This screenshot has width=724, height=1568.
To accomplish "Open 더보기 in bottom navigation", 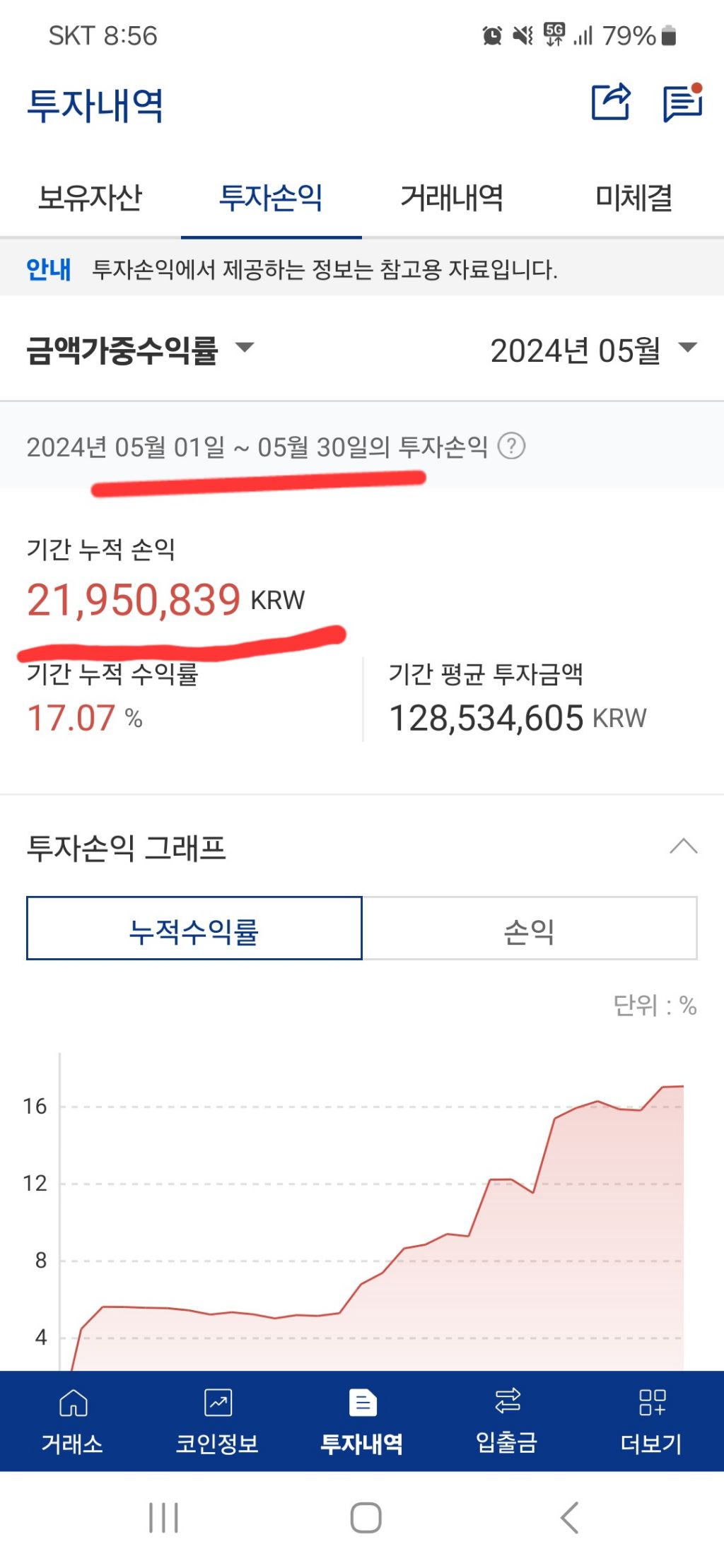I will 651,1420.
